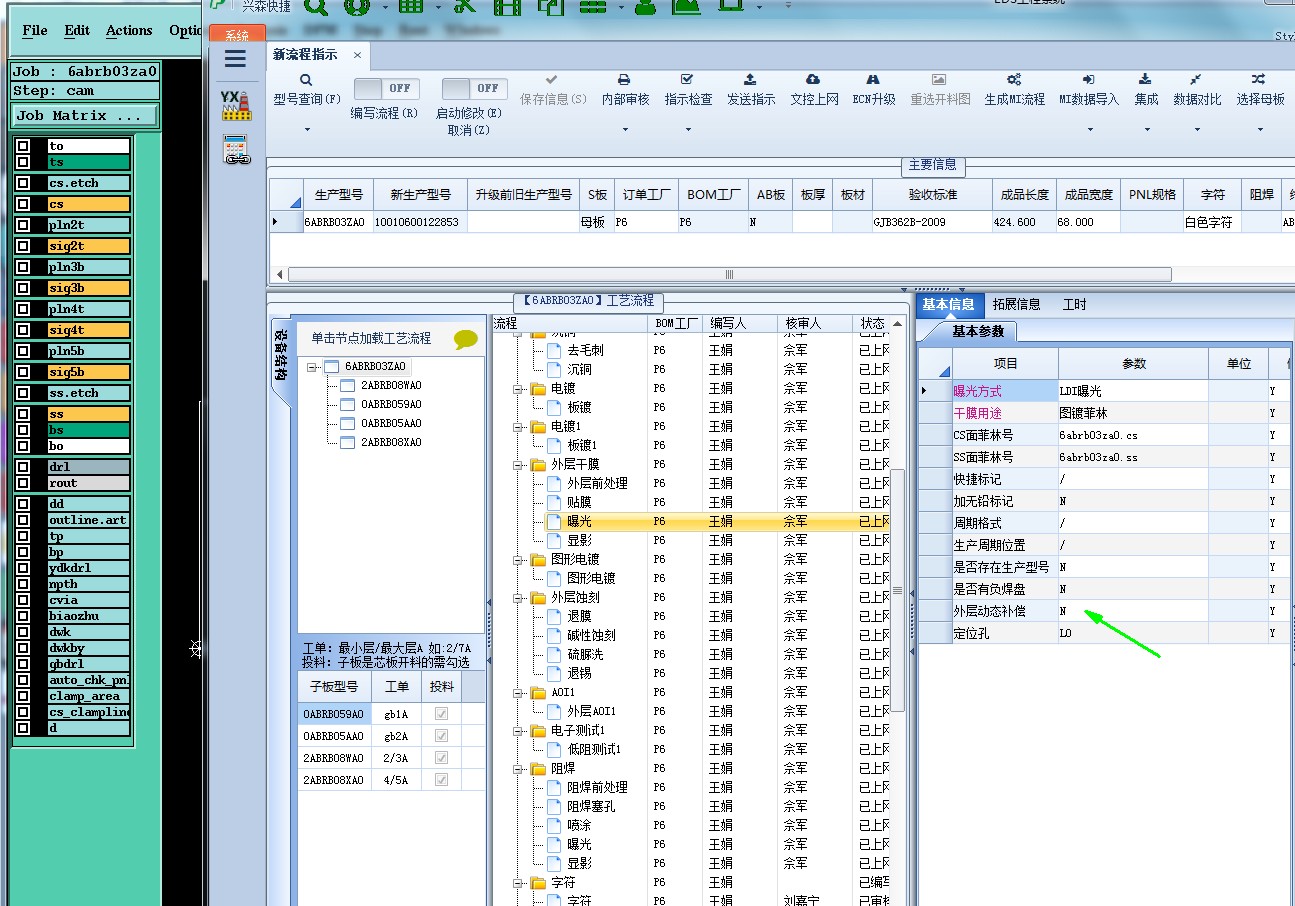Close the 新流程指示 tab
Viewport: 1295px width, 906px height.
(x=357, y=55)
